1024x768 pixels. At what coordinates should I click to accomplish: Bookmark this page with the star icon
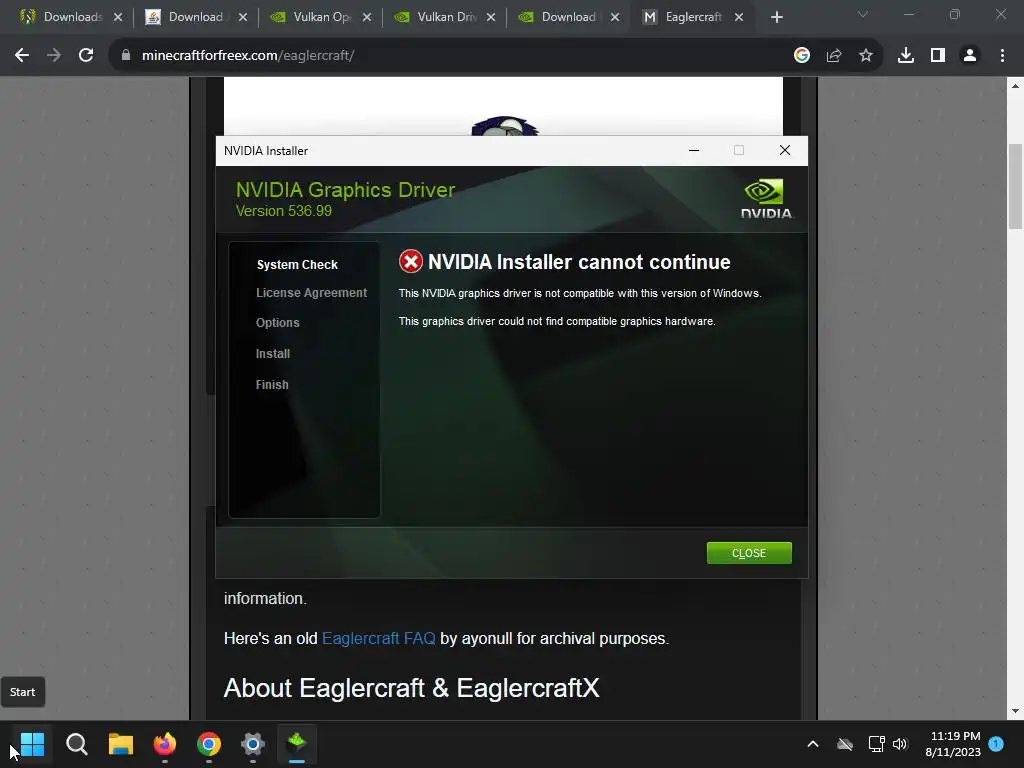(866, 56)
